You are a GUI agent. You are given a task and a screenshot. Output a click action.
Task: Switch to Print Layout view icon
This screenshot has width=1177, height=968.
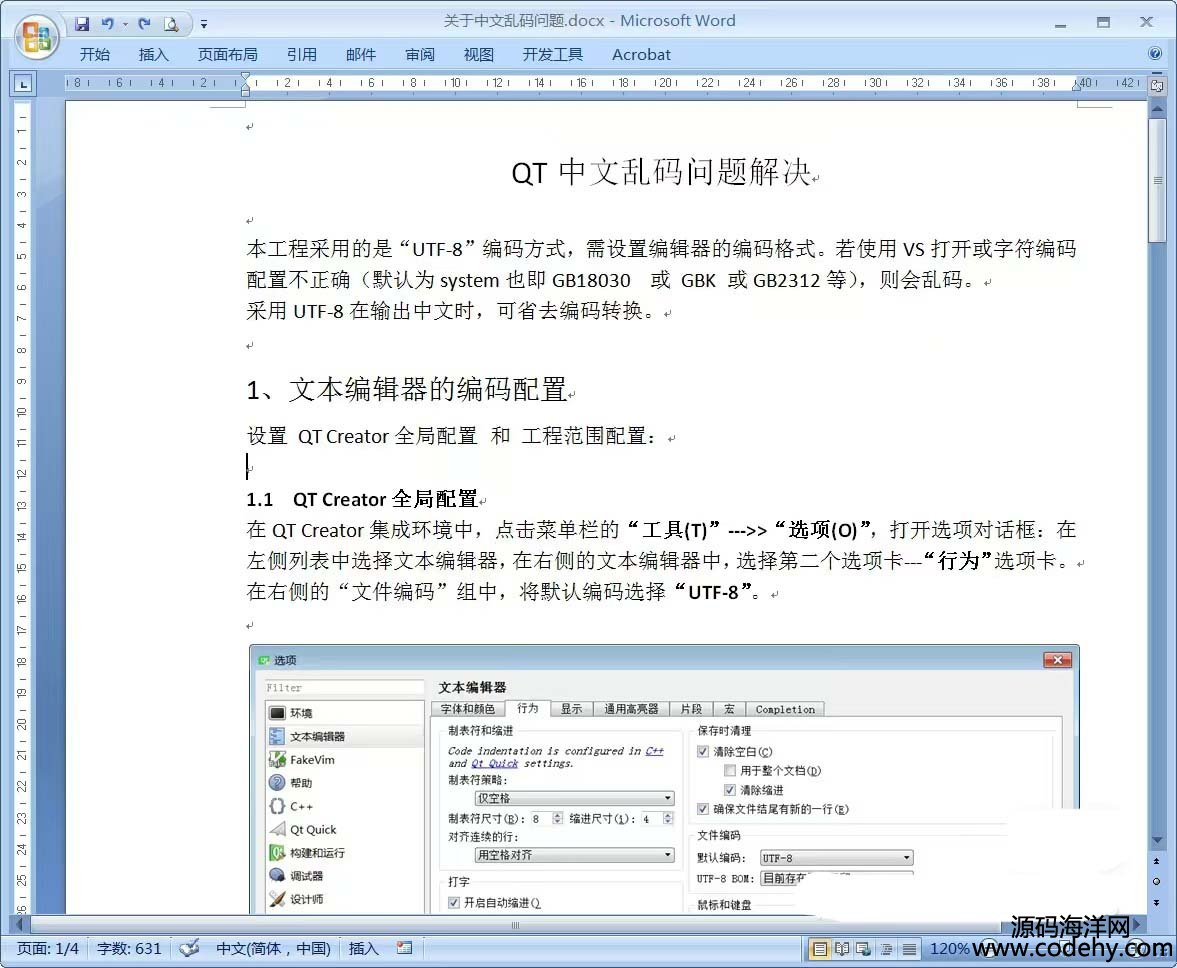pos(820,949)
